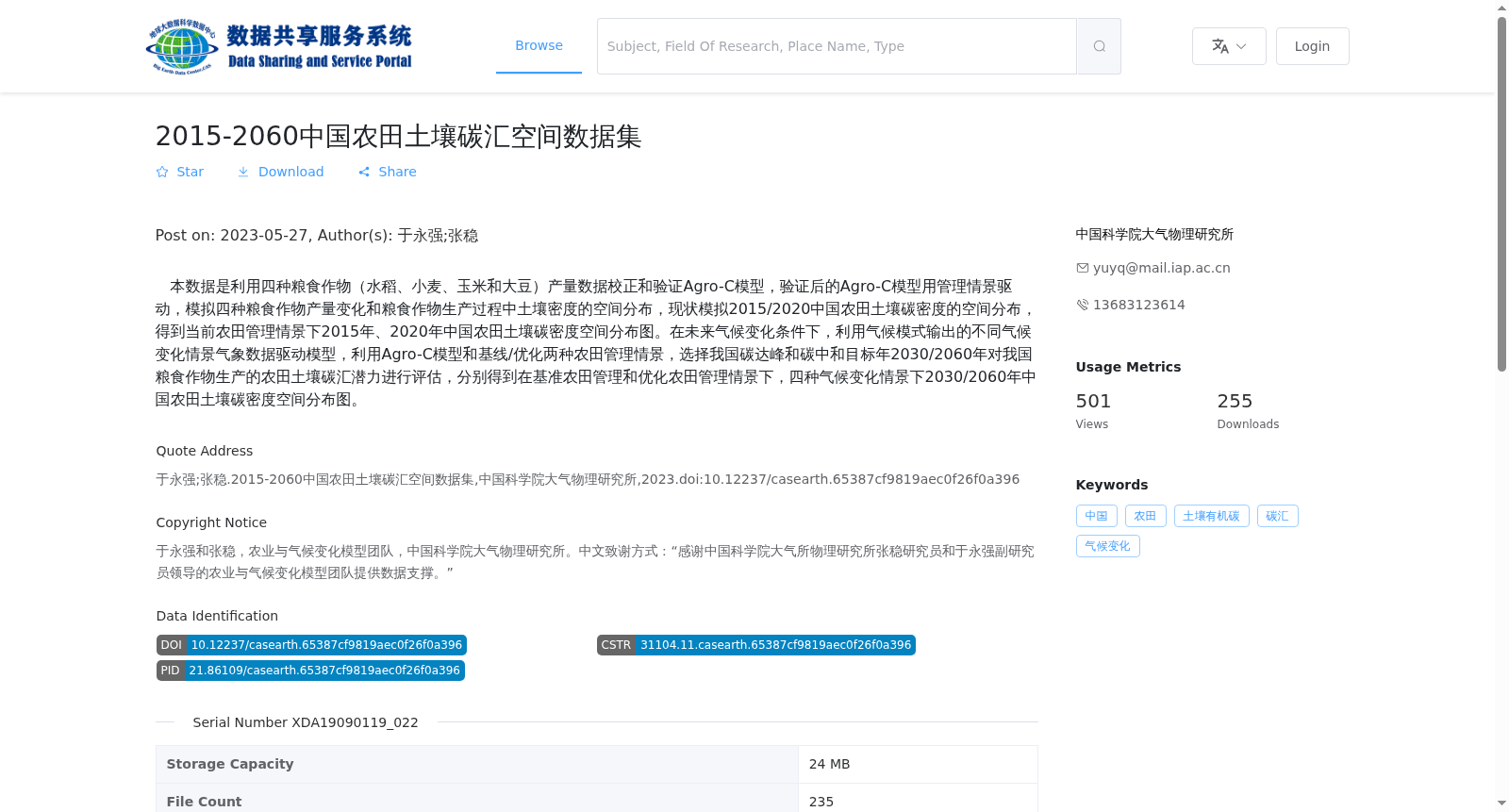Click the 24 MB storage value
Viewport: 1509px width, 812px height.
(829, 764)
